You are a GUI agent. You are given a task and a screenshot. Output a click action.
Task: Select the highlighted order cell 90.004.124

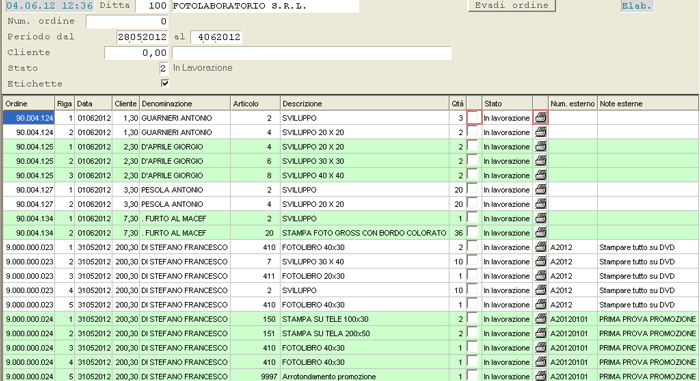click(29, 118)
